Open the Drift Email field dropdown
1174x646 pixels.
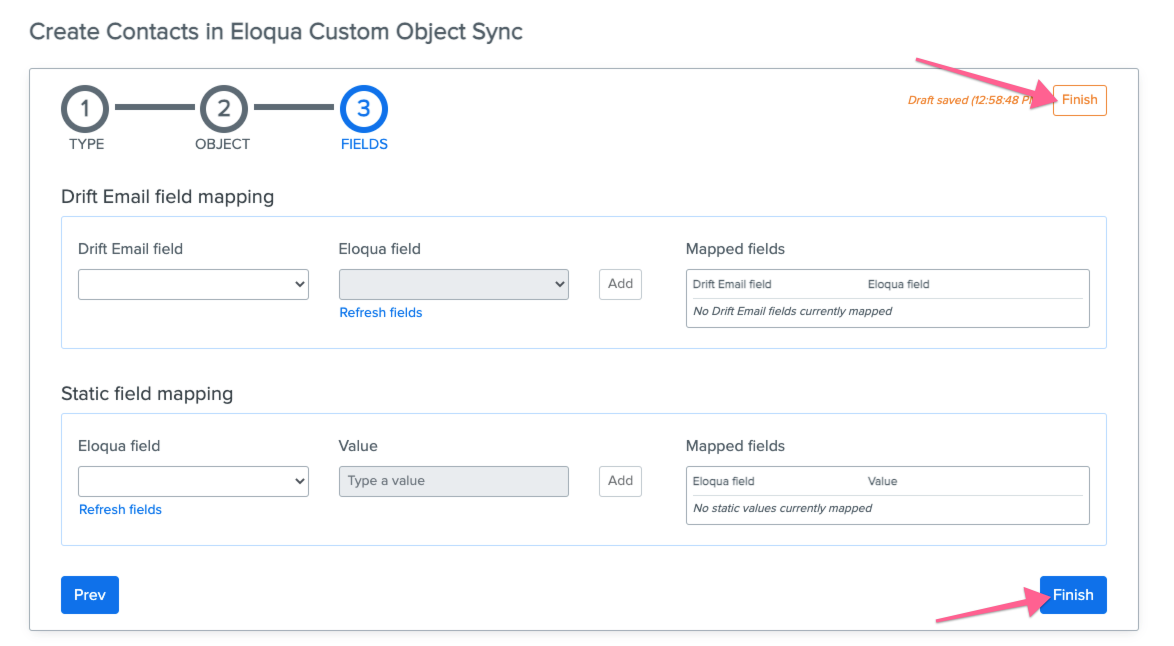click(x=193, y=284)
